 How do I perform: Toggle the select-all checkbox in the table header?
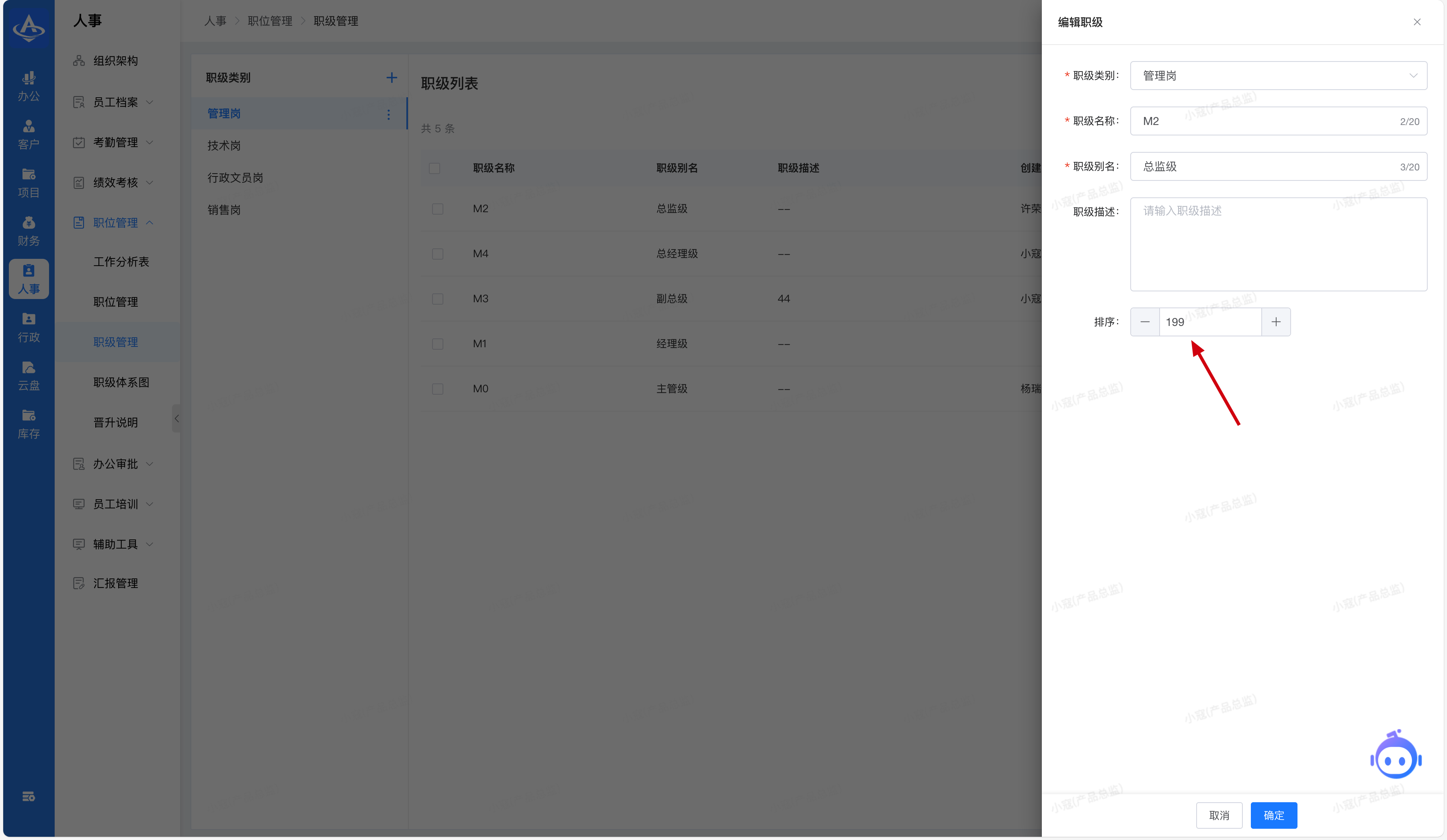click(x=435, y=168)
